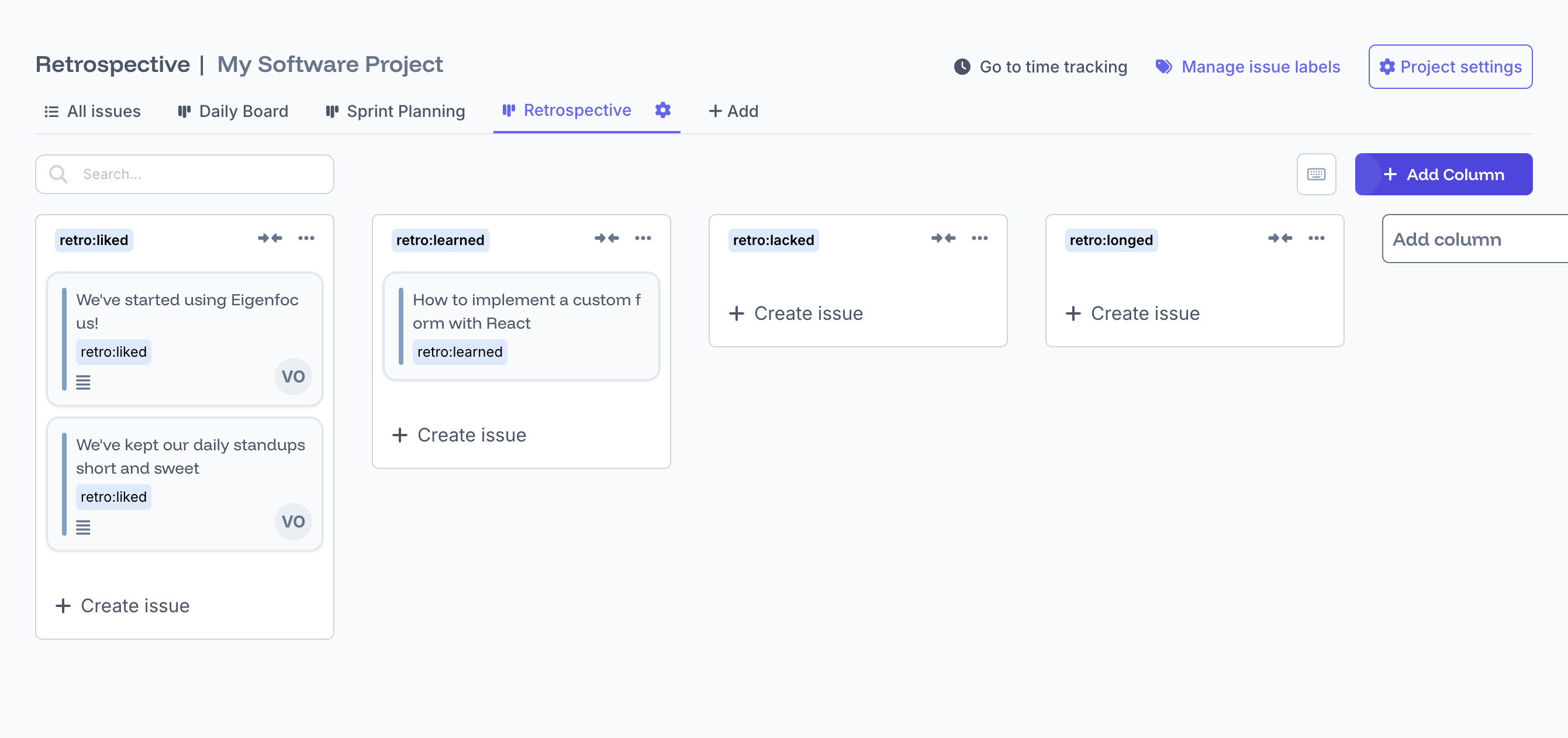
Task: Open the custom form with React card
Action: coord(526,312)
